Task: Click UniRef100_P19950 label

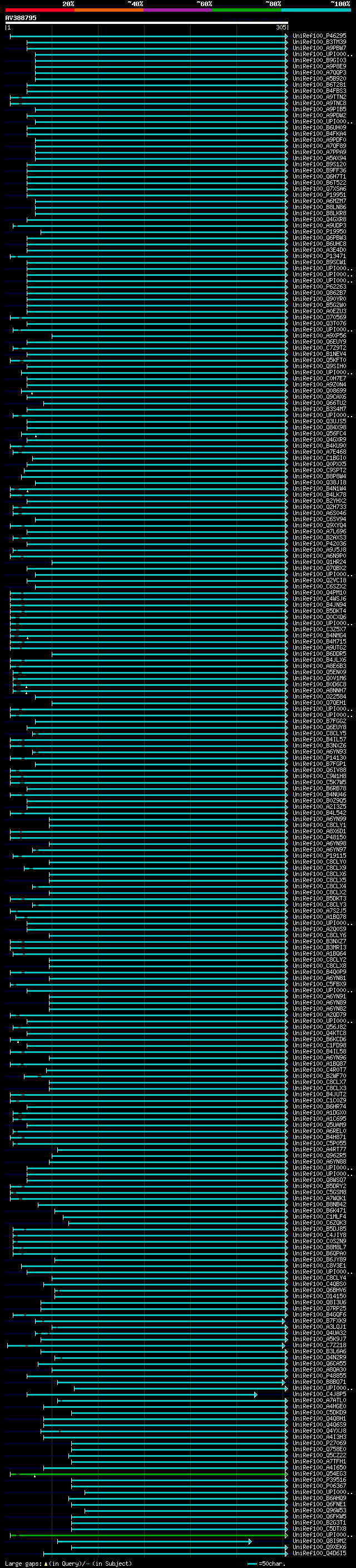Action: [319, 232]
